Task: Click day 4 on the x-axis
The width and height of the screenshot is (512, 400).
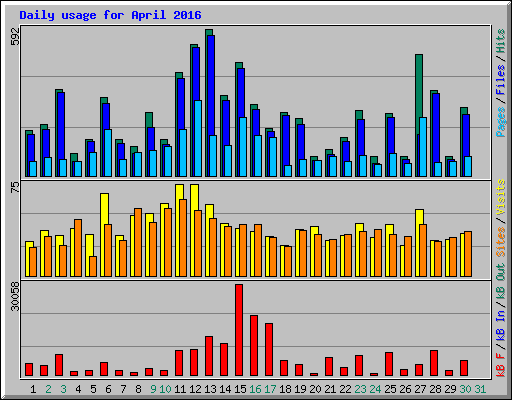Action: tap(78, 389)
